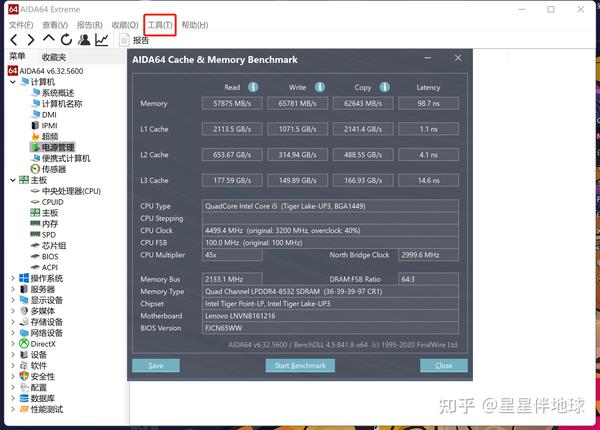Select the CPUID tree item
Screen dimensions: 600x430
tap(52, 202)
